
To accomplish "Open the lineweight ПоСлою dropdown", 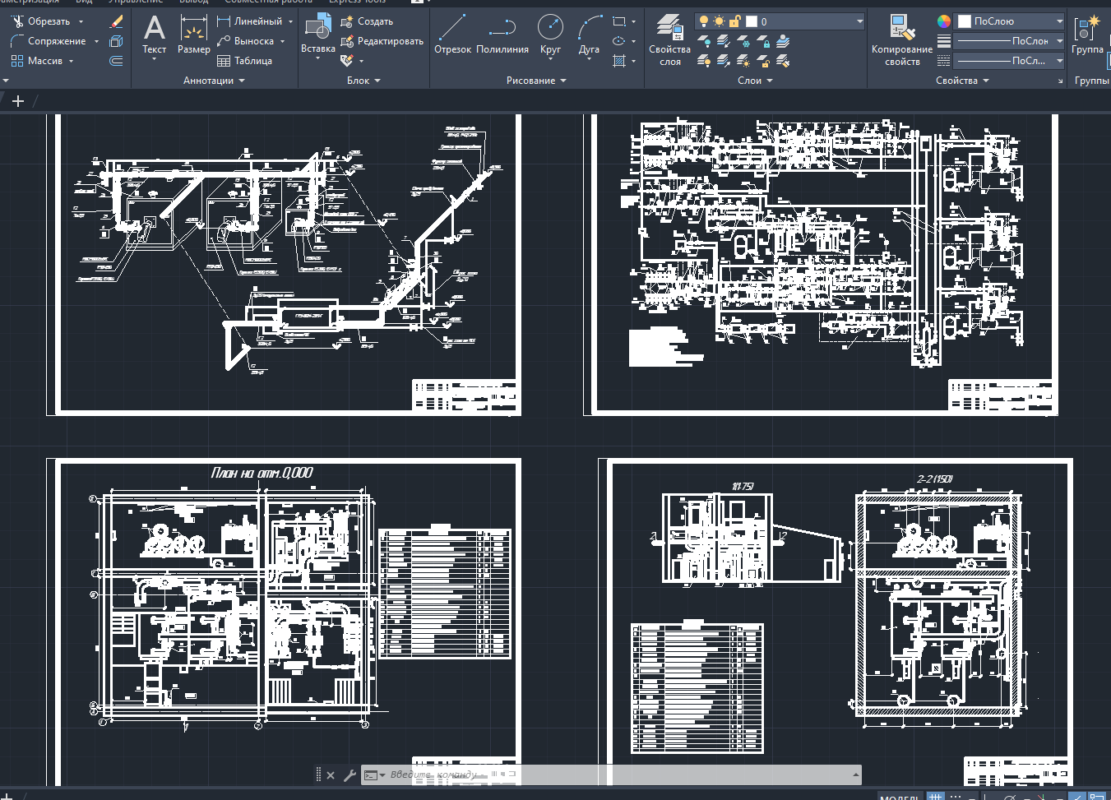I will click(1059, 41).
